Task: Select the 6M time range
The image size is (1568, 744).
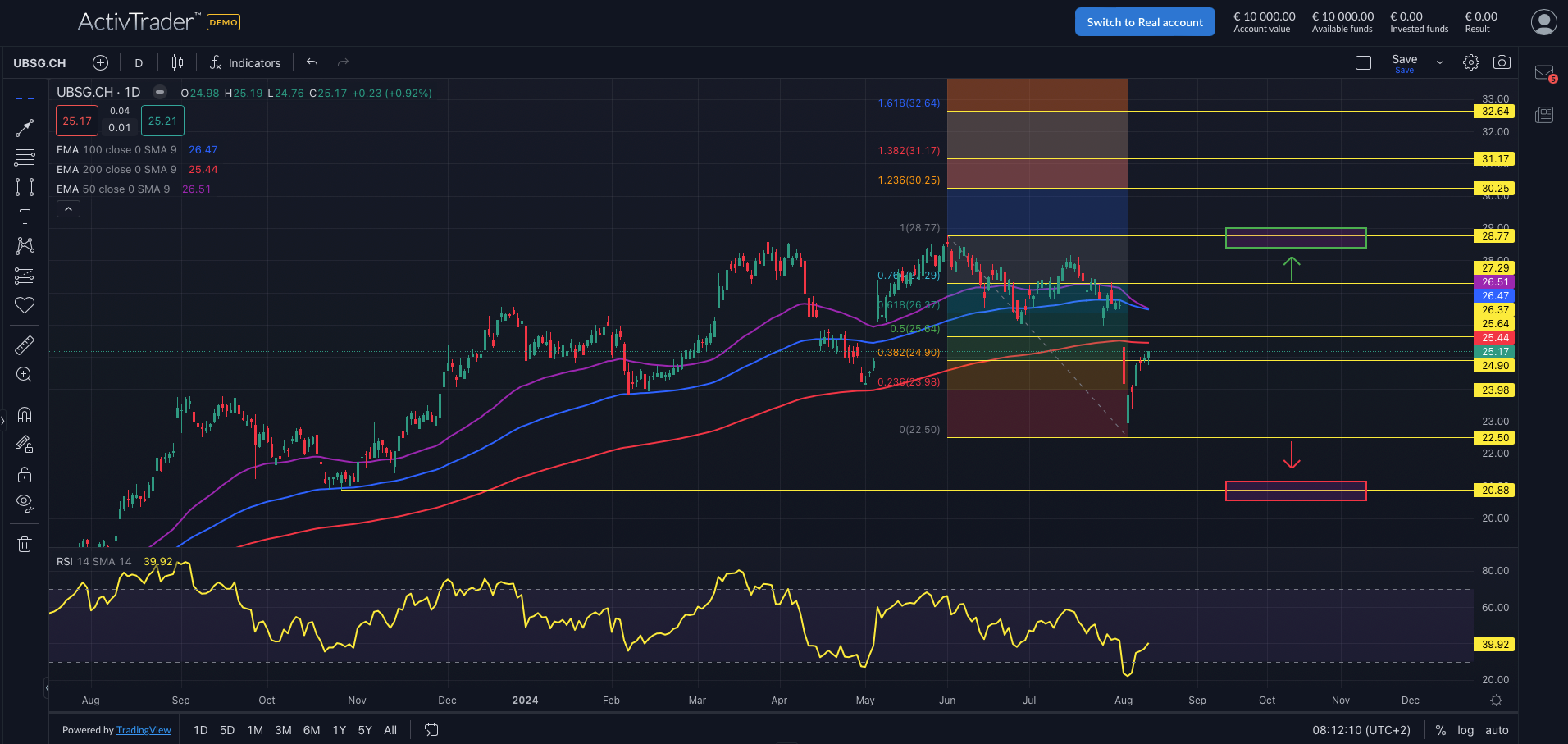Action: [x=312, y=730]
